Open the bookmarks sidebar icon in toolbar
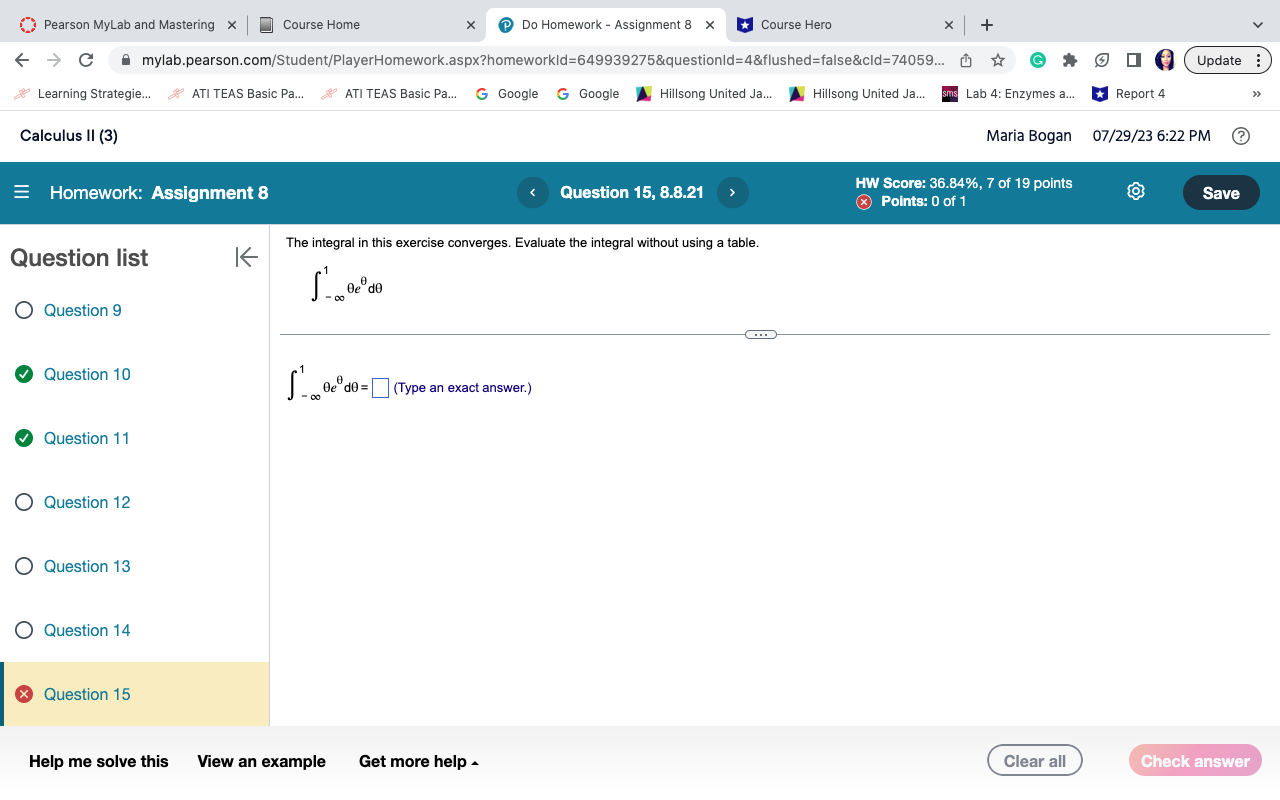The image size is (1280, 800). click(x=1133, y=60)
